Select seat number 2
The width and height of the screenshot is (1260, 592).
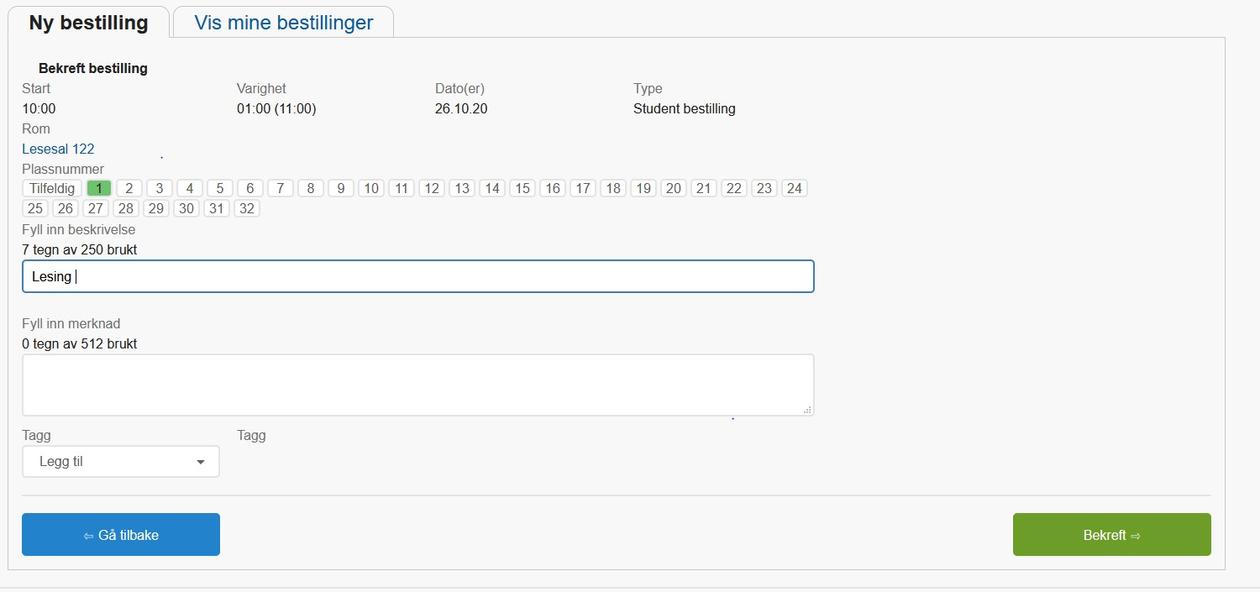click(x=129, y=188)
